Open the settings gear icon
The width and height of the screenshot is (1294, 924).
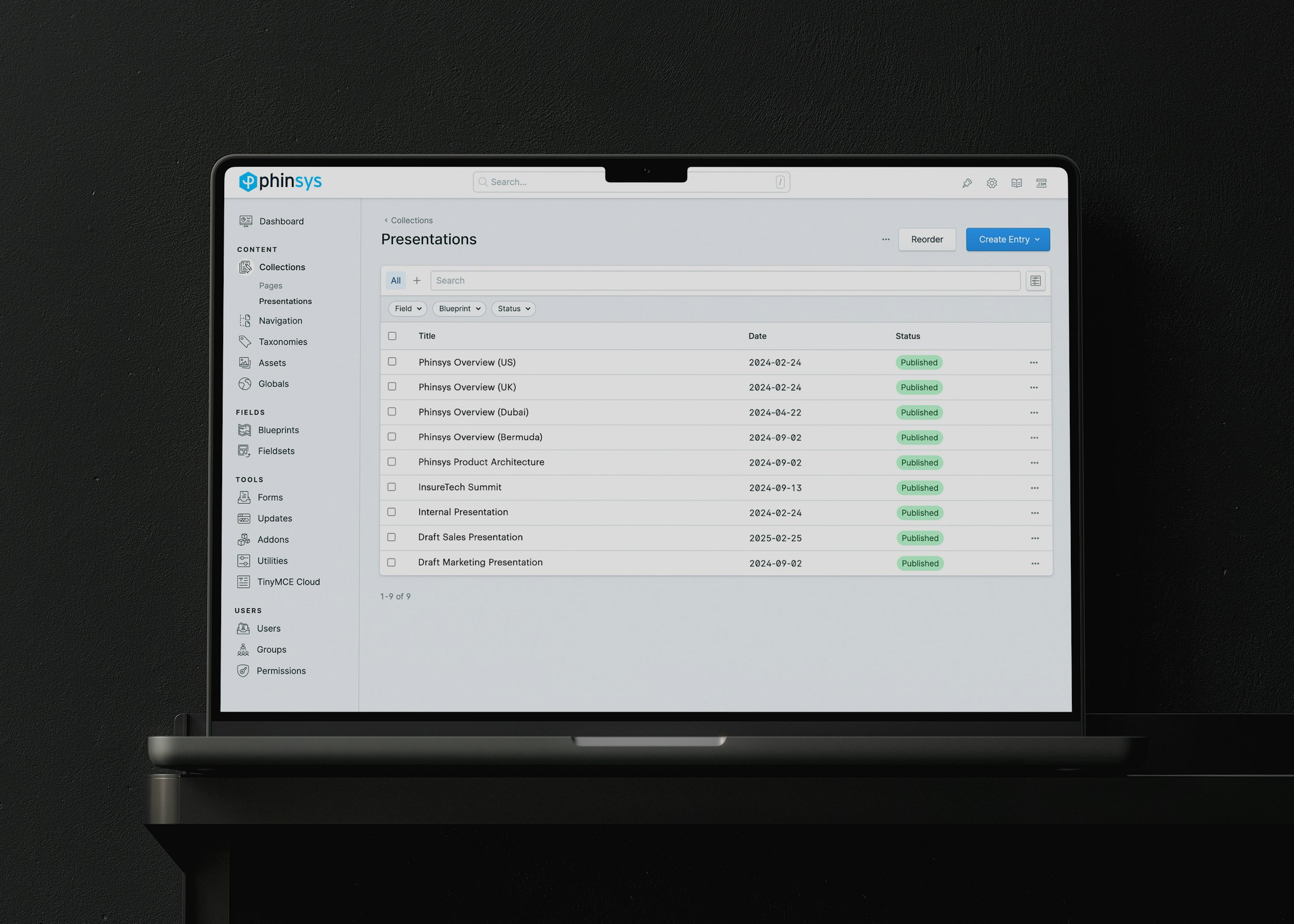point(991,183)
